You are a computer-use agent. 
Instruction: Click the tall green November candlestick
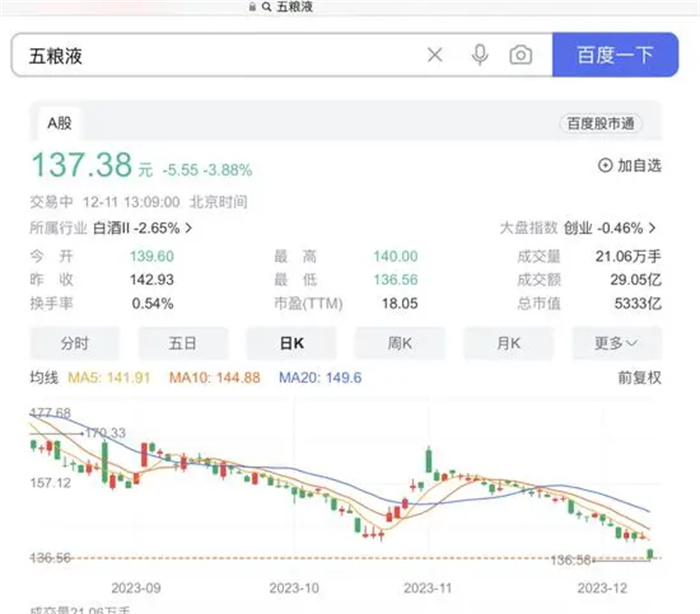coord(429,460)
